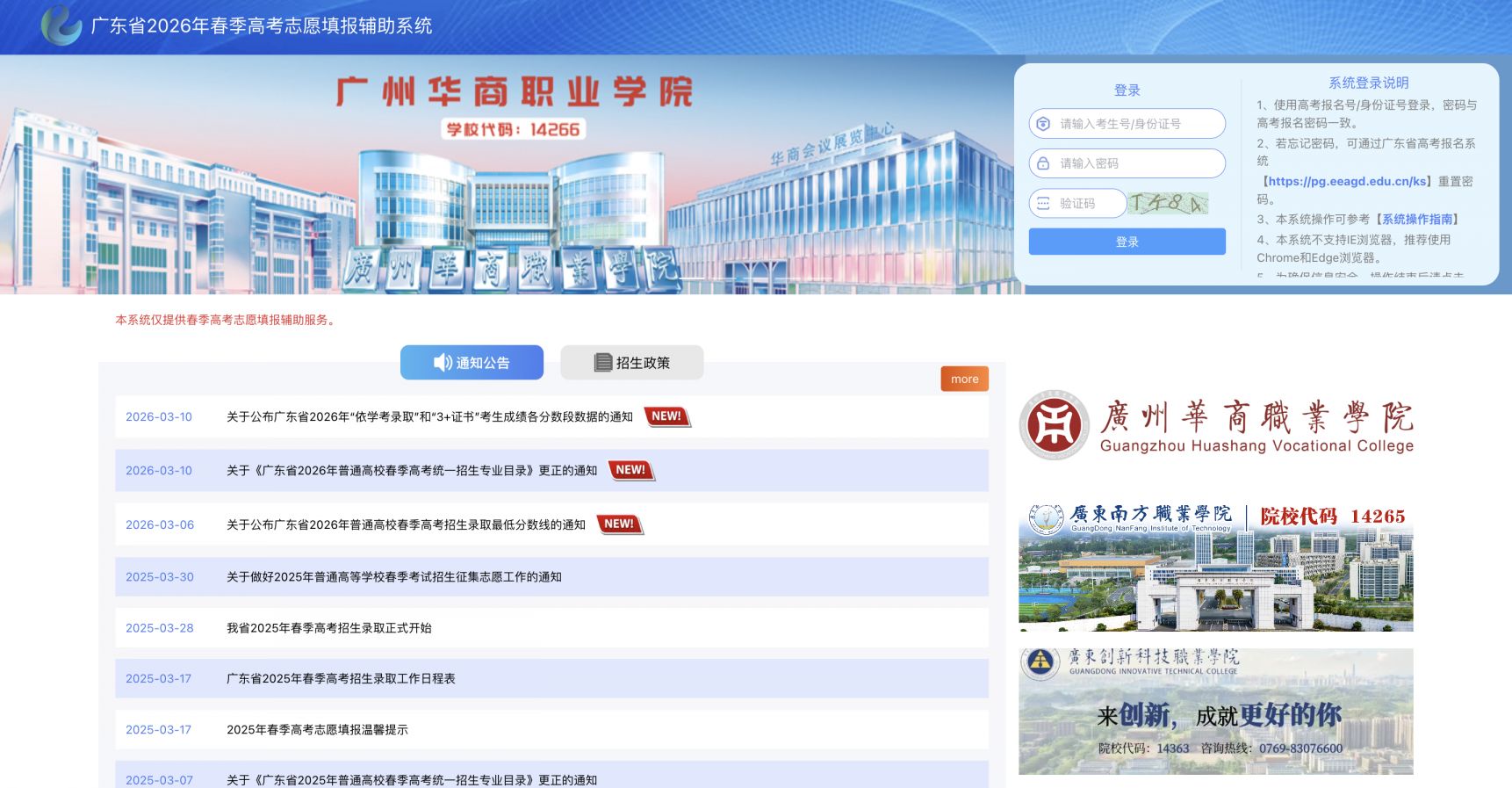The height and width of the screenshot is (788, 1512).
Task: Open 录取最低分数线 notice dated 2026-03-06
Action: (x=406, y=524)
